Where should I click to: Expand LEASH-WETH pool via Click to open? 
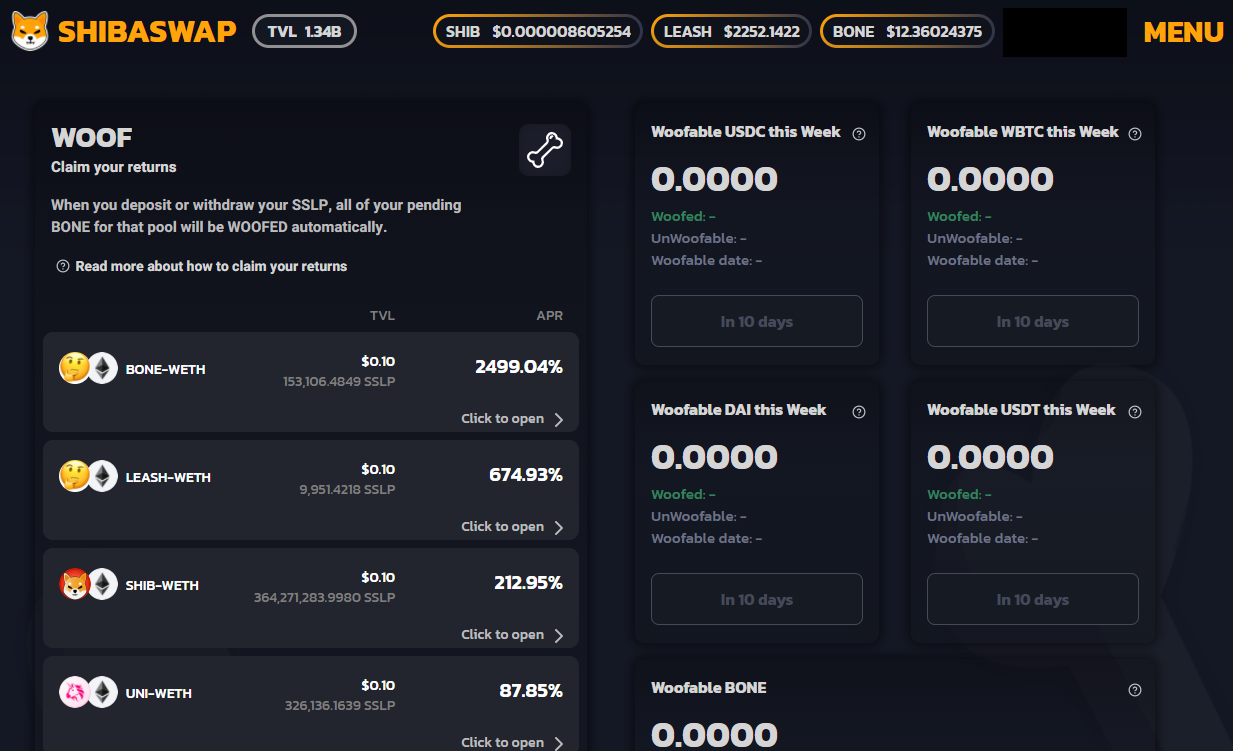point(512,527)
